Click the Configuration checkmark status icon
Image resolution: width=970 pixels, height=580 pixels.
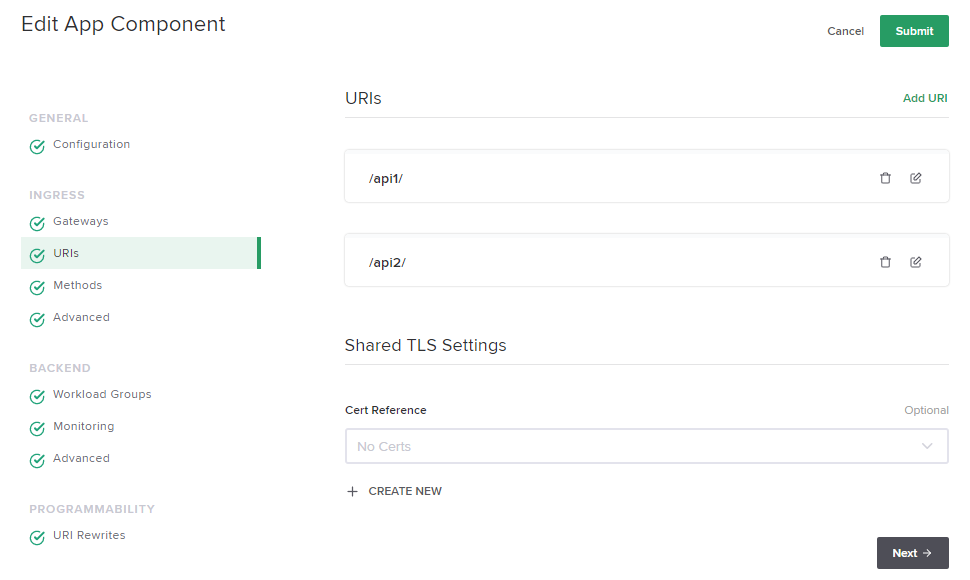click(37, 146)
